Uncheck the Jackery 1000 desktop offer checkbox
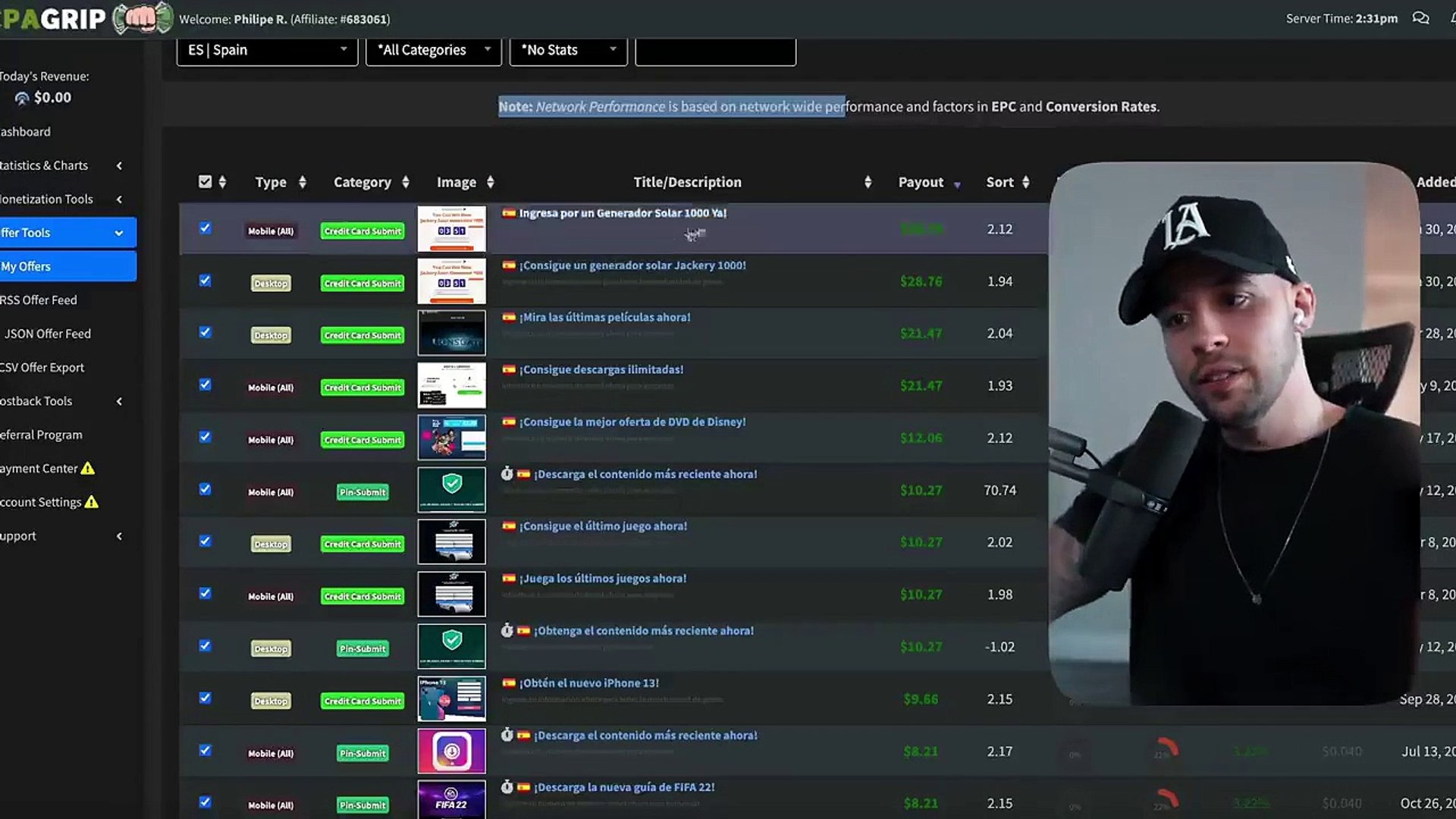The height and width of the screenshot is (819, 1456). click(205, 281)
